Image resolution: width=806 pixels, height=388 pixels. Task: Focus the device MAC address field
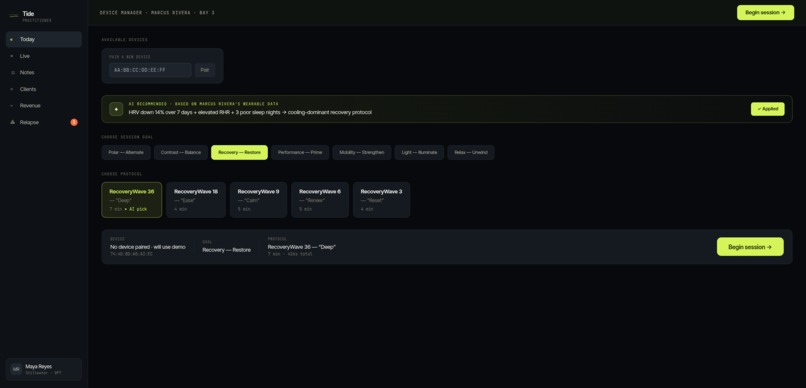coord(150,70)
